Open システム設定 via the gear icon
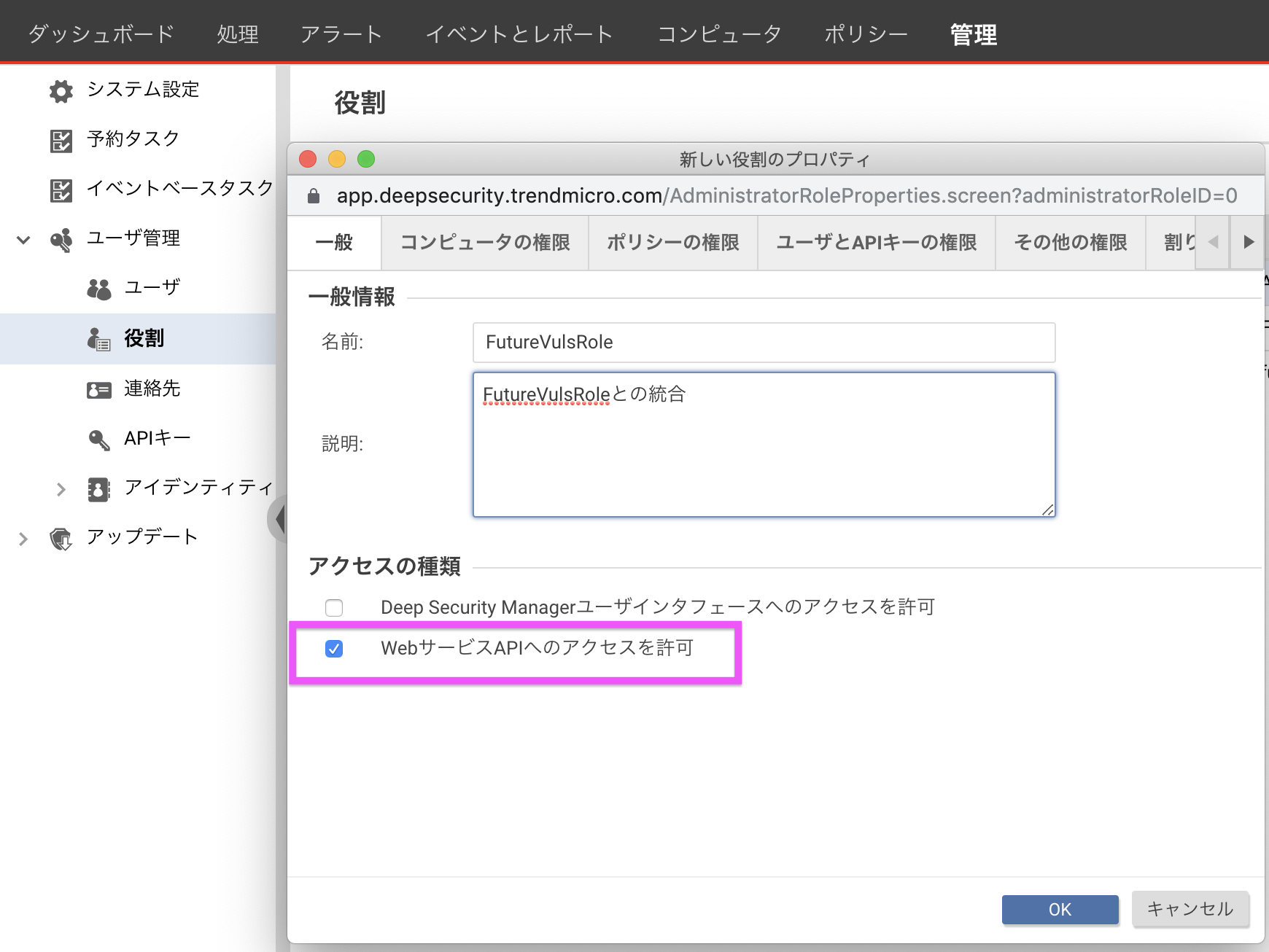1269x952 pixels. pos(61,90)
